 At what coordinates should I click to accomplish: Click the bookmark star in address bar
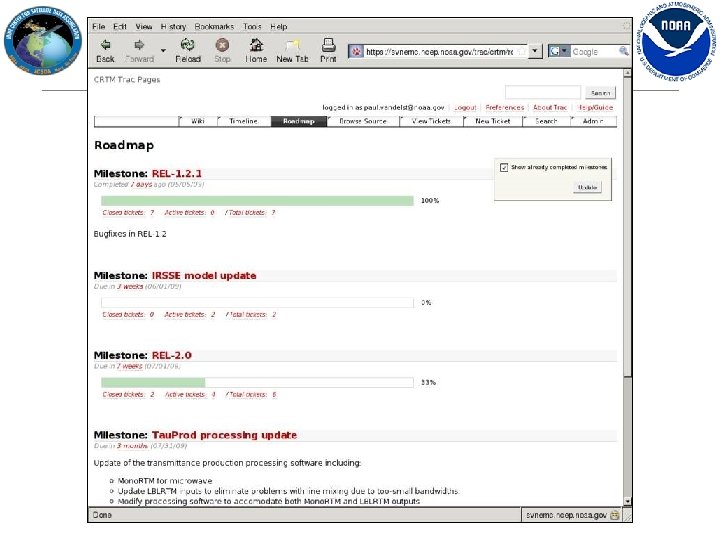(522, 51)
